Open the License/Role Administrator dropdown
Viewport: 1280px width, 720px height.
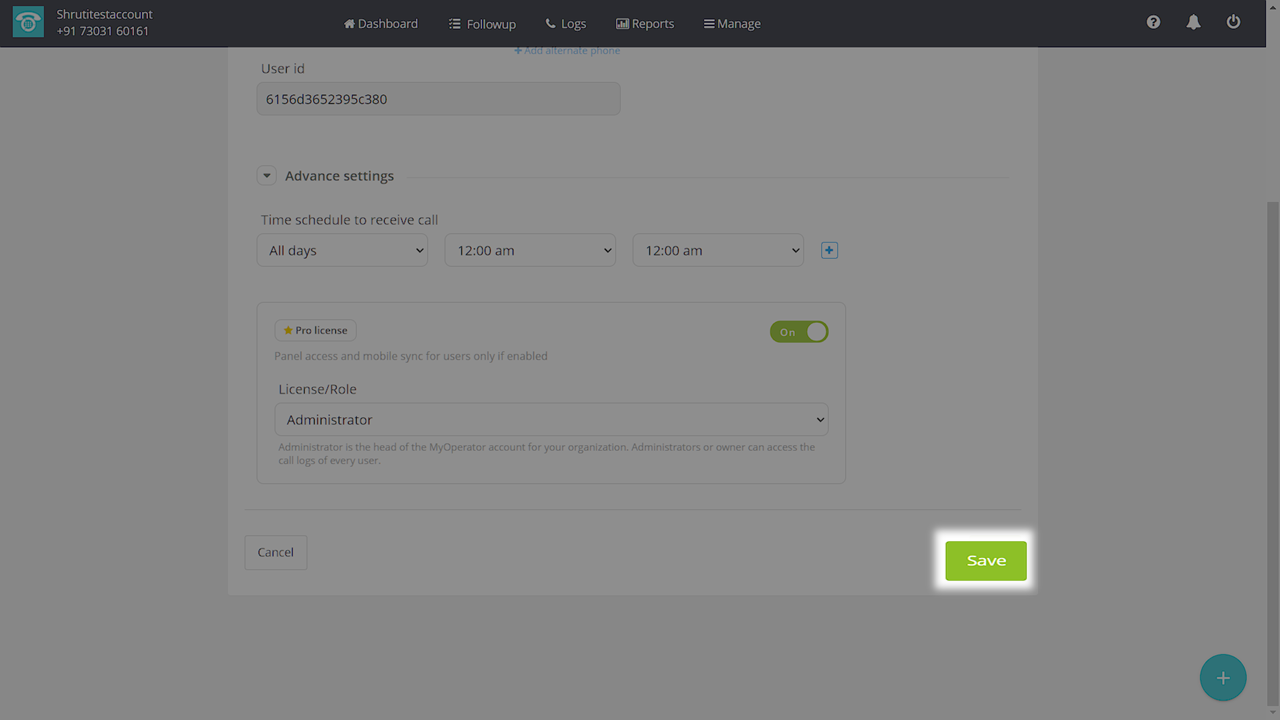click(x=551, y=420)
